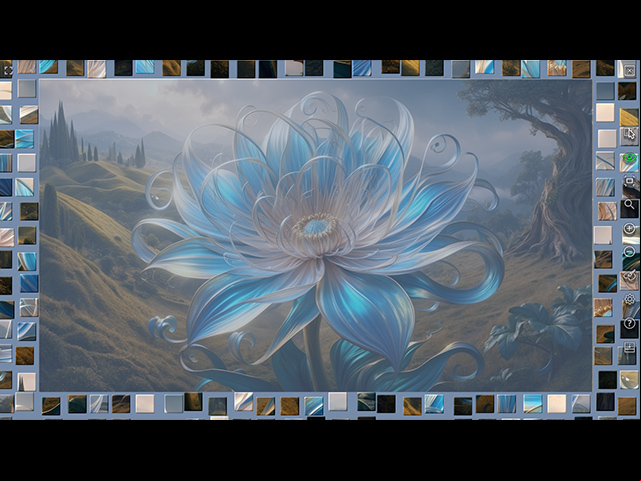
Task: Pick the black puzzle piece under the help icon
Action: tap(630, 329)
